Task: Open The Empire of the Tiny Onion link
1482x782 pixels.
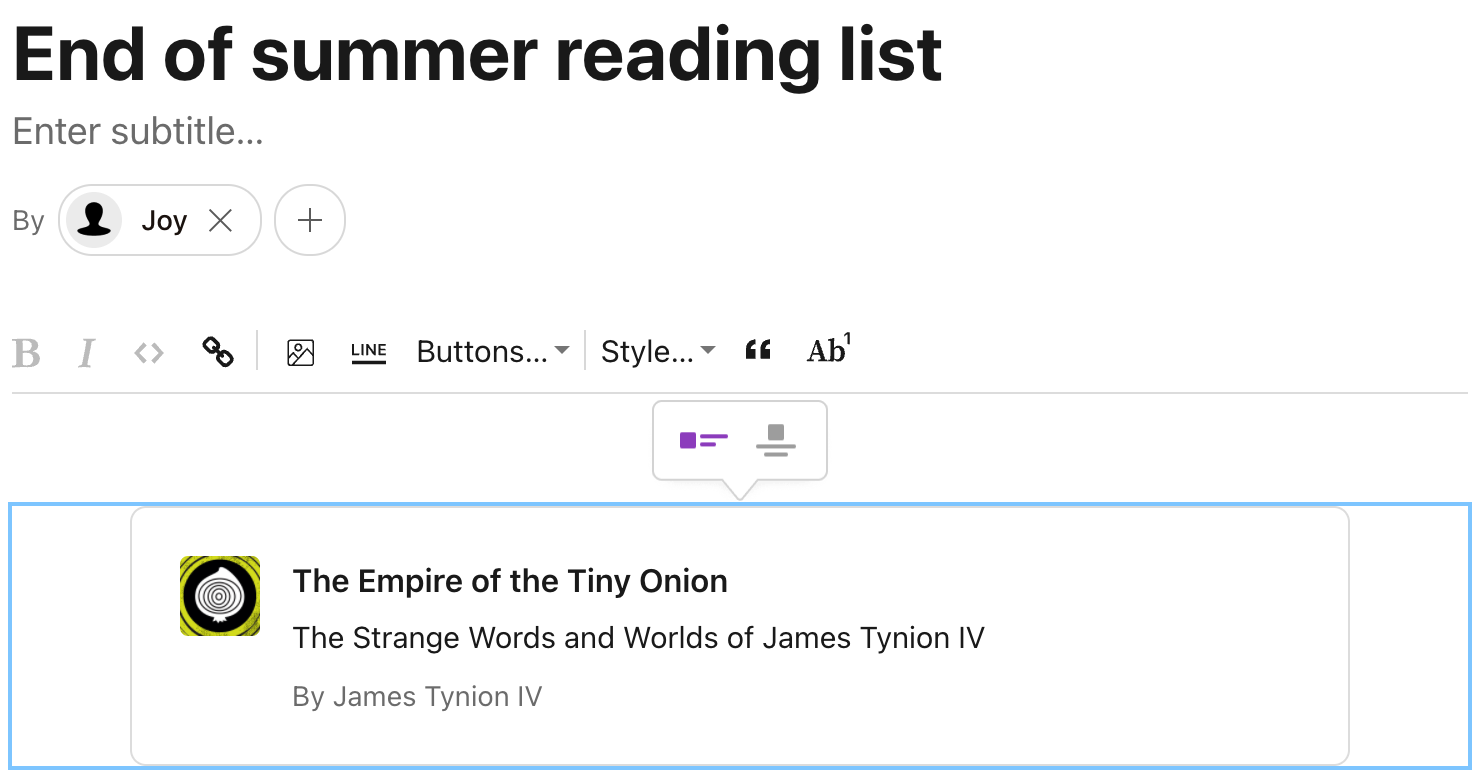Action: (x=510, y=581)
